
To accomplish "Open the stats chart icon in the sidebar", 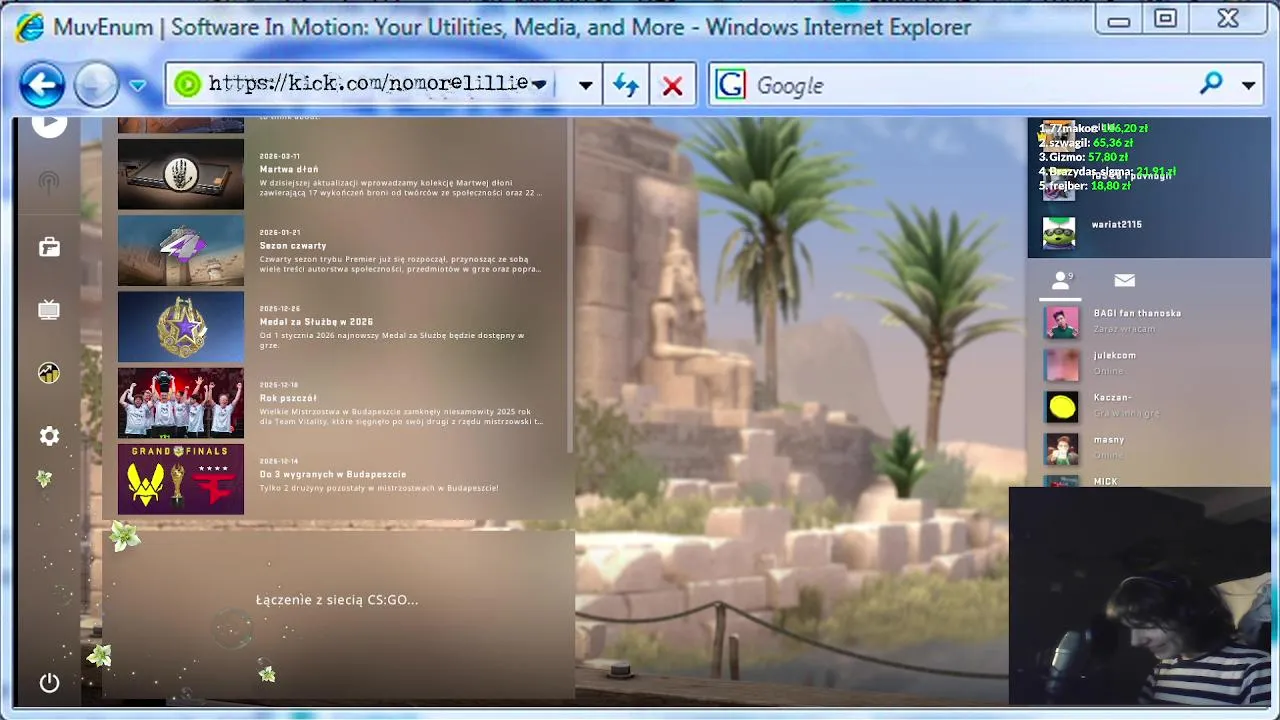I will [x=49, y=373].
